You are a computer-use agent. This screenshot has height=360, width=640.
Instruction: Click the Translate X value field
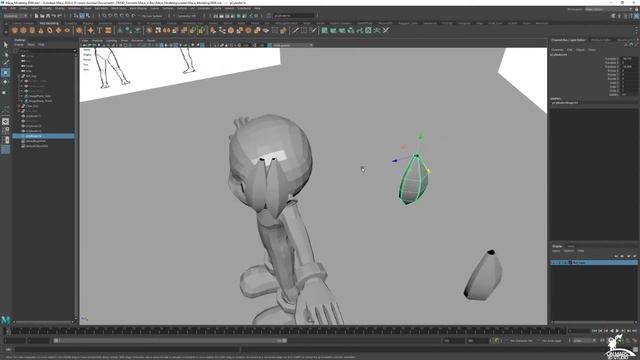coord(629,58)
